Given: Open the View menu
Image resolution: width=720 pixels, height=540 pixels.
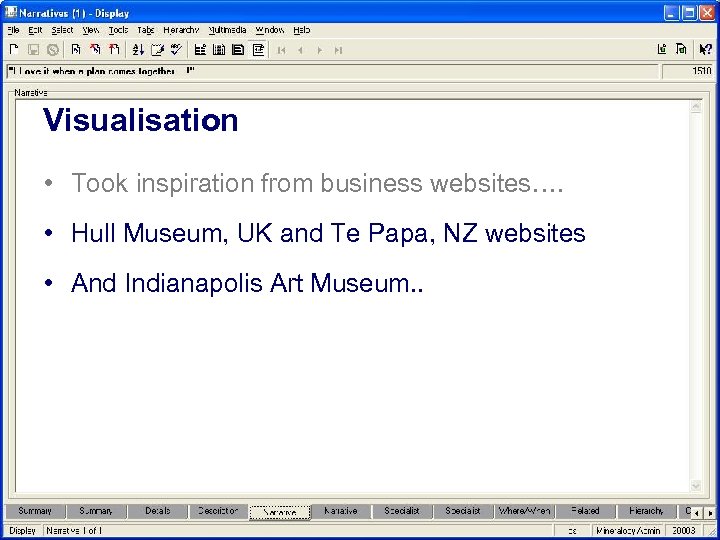Looking at the screenshot, I should click(x=91, y=30).
